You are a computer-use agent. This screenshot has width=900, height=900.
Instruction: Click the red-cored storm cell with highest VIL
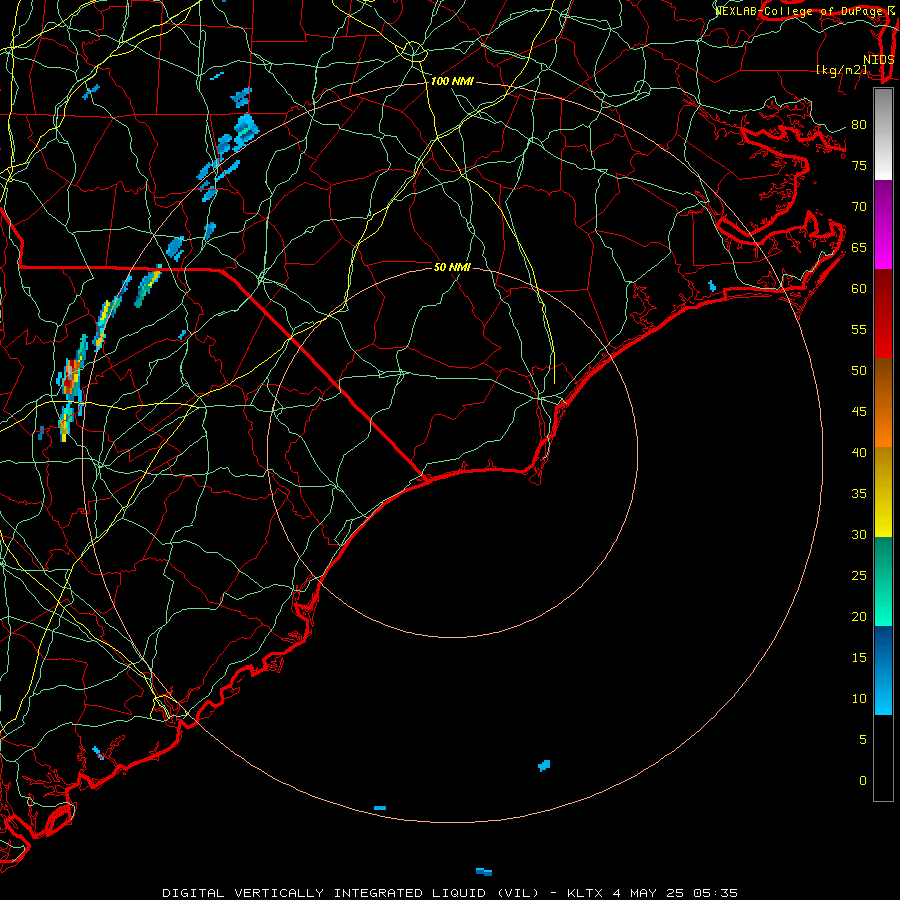click(x=71, y=379)
